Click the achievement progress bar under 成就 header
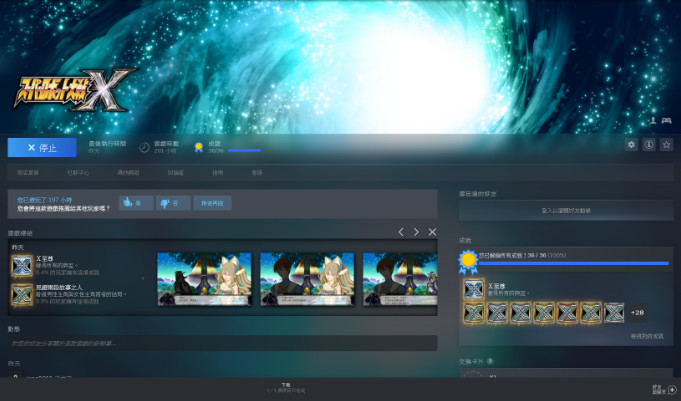 244,151
